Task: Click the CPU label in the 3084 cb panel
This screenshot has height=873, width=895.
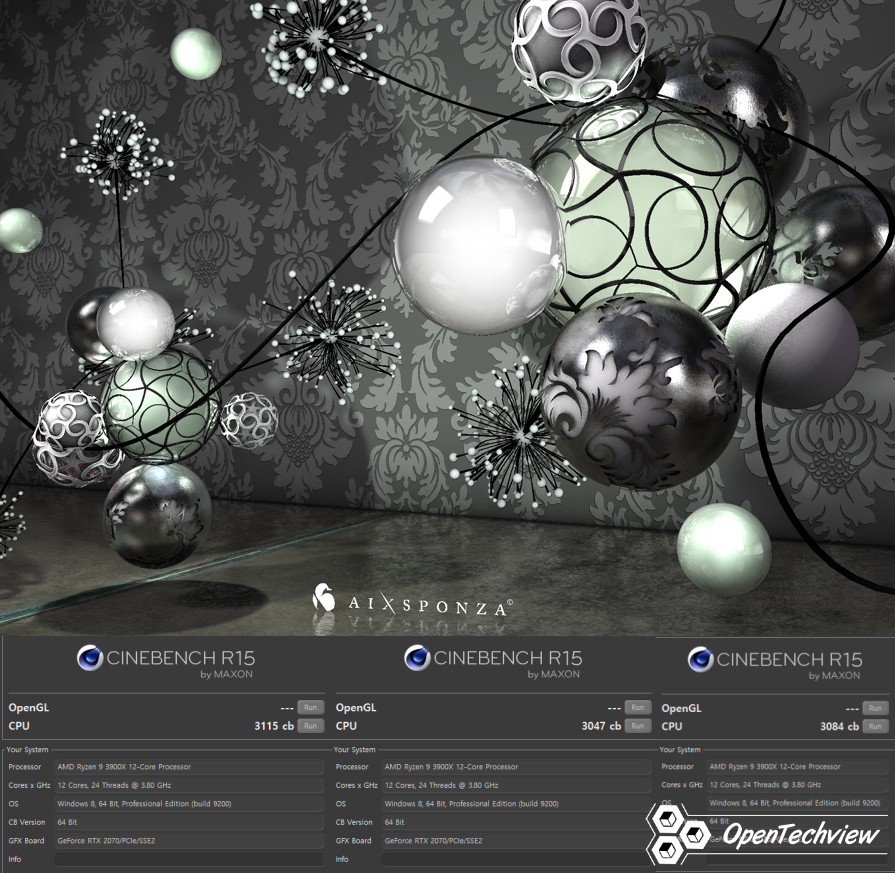Action: click(x=672, y=726)
